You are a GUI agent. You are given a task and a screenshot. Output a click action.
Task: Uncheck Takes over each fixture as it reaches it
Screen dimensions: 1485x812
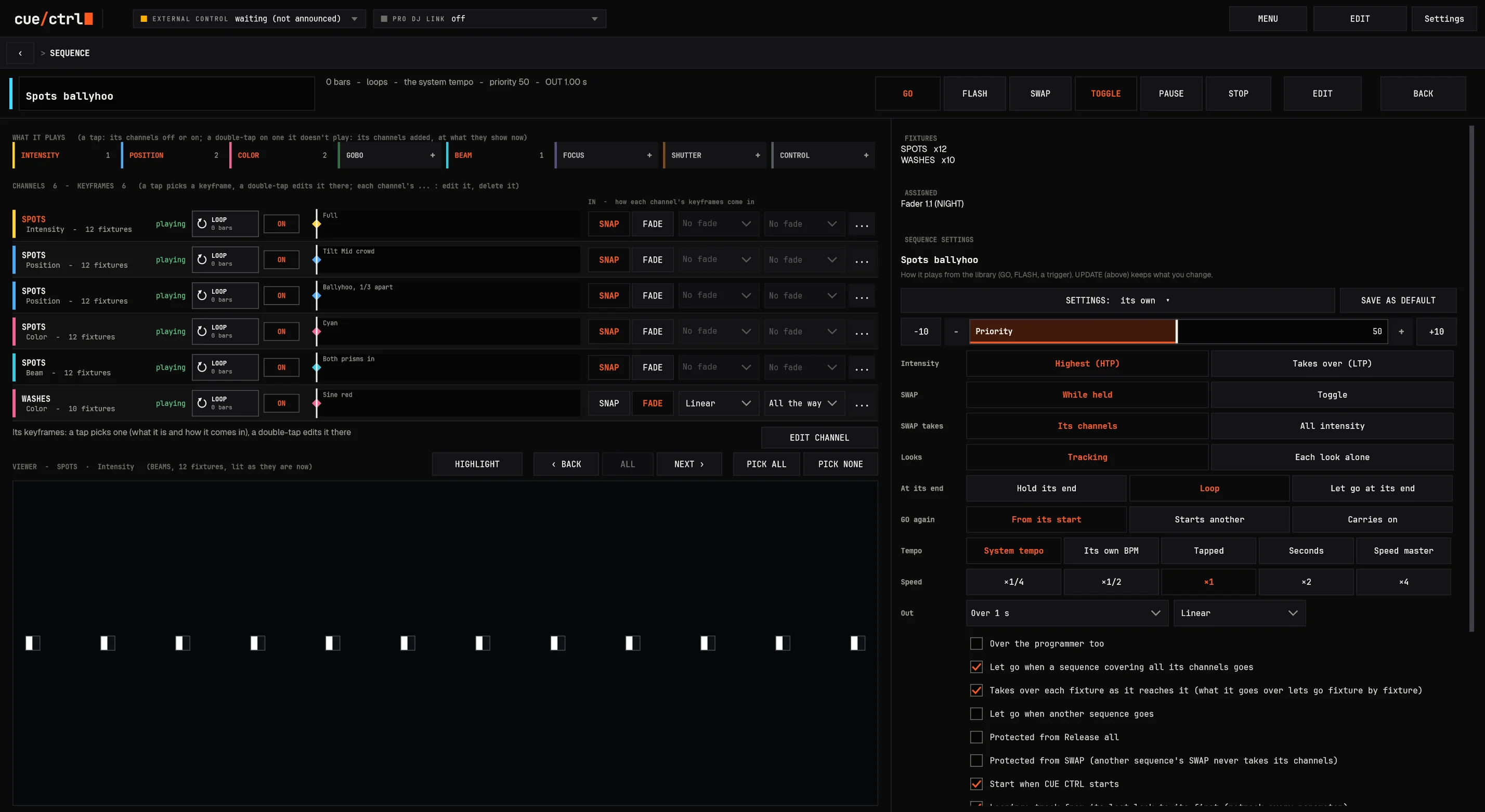pos(976,690)
